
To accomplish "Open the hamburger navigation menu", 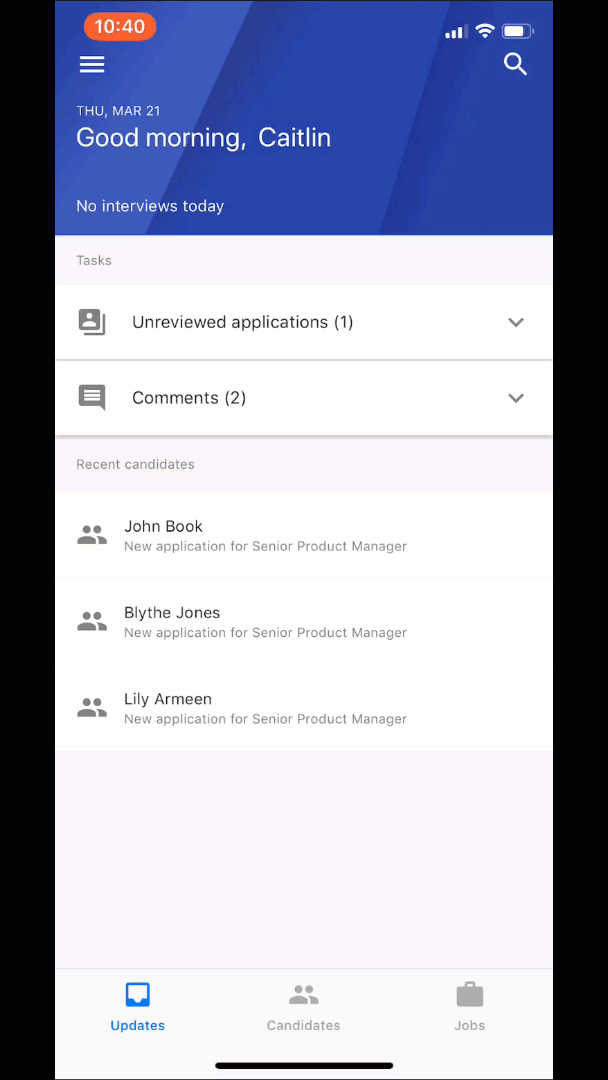I will (x=92, y=65).
